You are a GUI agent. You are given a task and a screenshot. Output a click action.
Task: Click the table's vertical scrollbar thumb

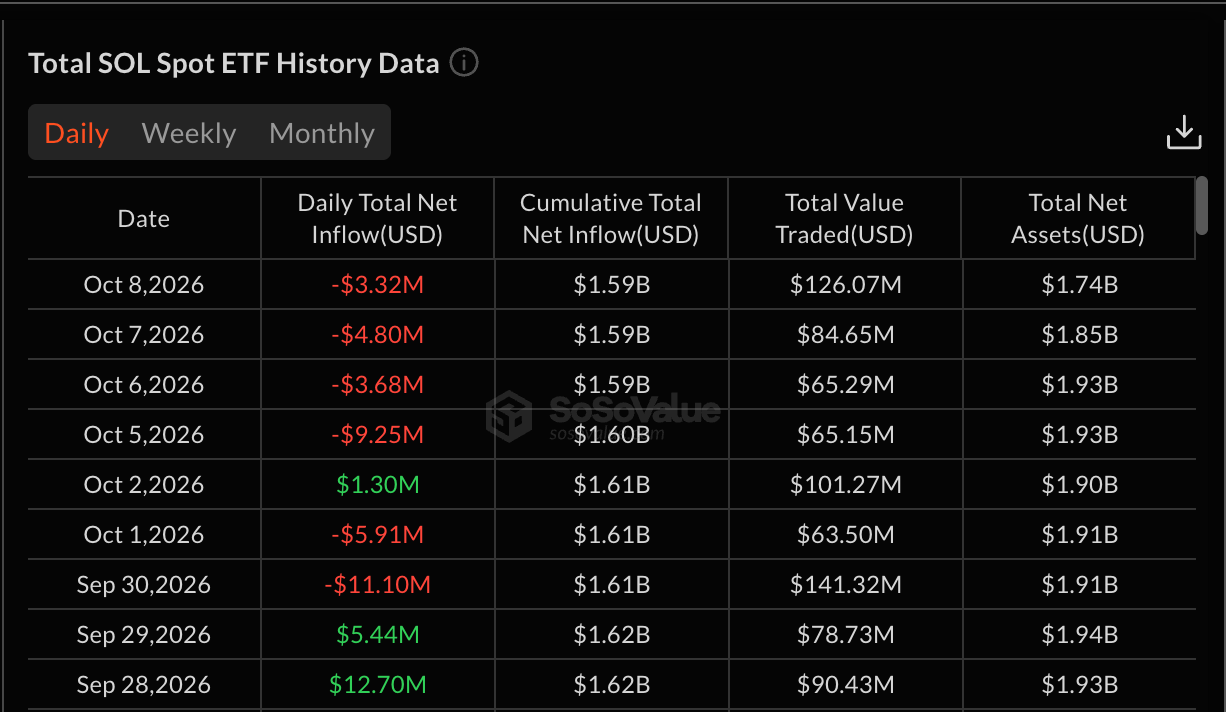[x=1202, y=206]
